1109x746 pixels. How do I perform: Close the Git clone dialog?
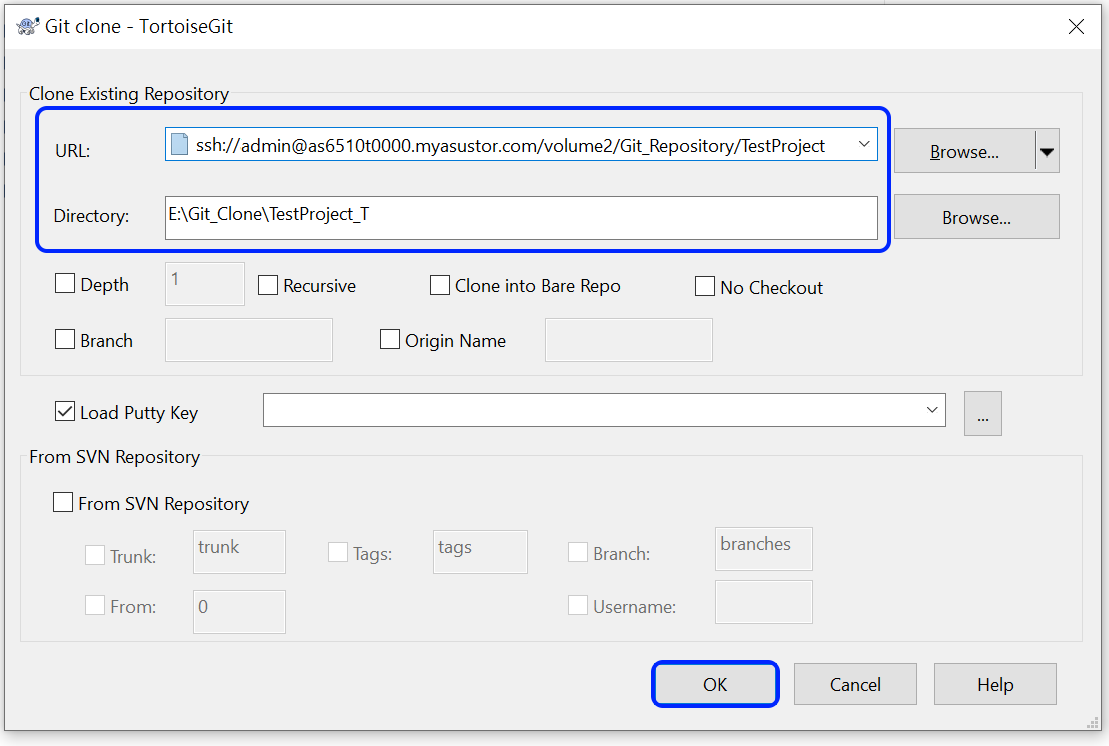[1076, 27]
